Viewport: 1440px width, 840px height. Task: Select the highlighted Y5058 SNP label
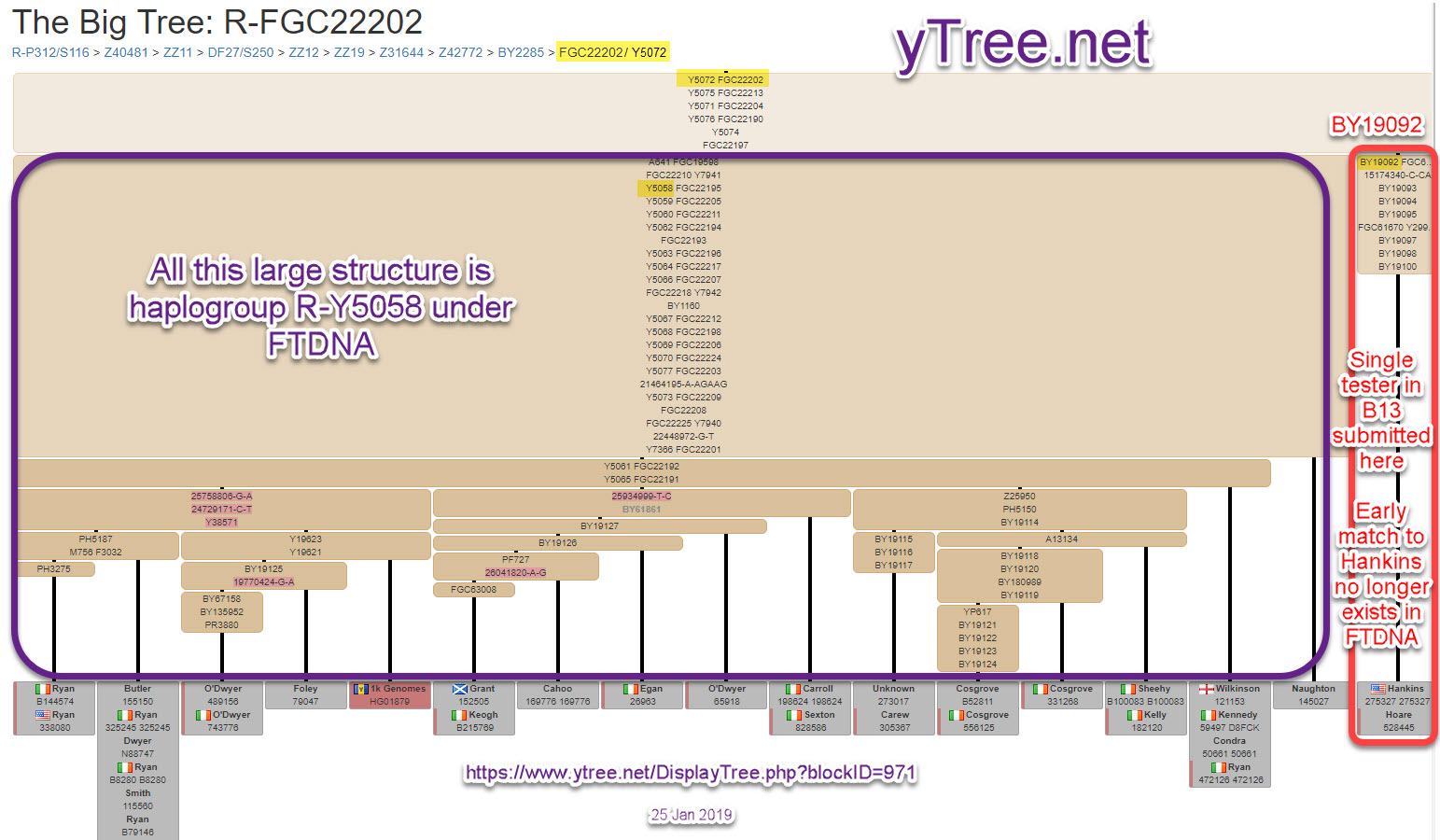pos(659,189)
